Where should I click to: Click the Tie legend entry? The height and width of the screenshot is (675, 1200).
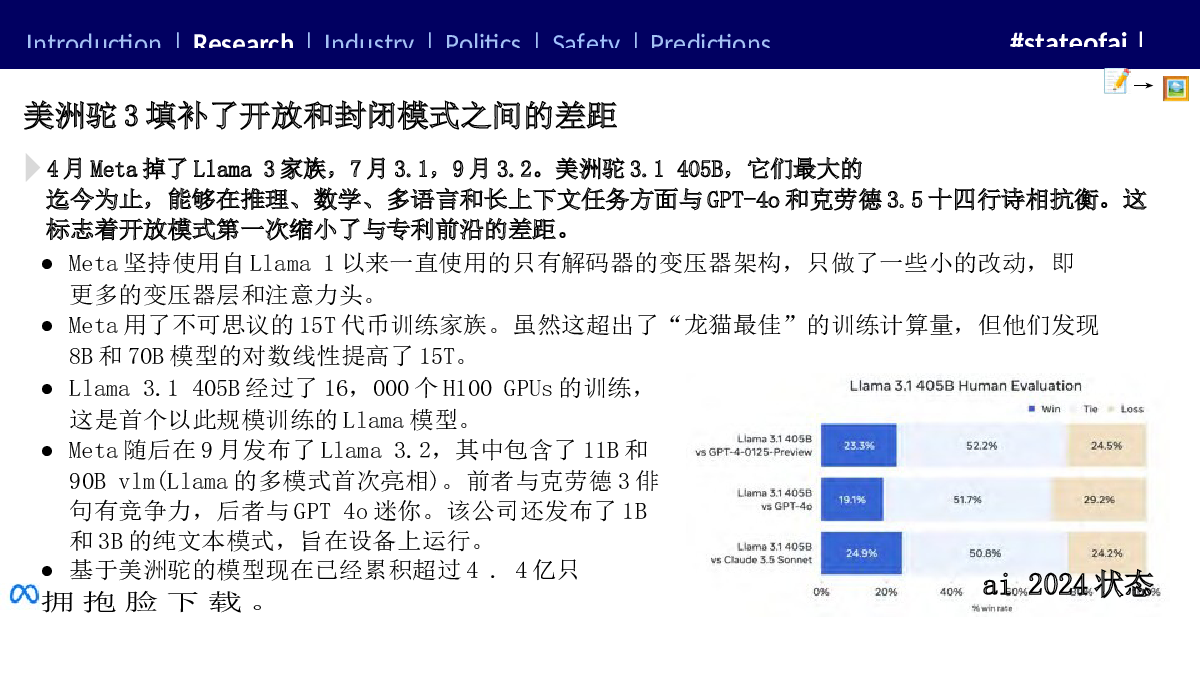pyautogui.click(x=1090, y=409)
